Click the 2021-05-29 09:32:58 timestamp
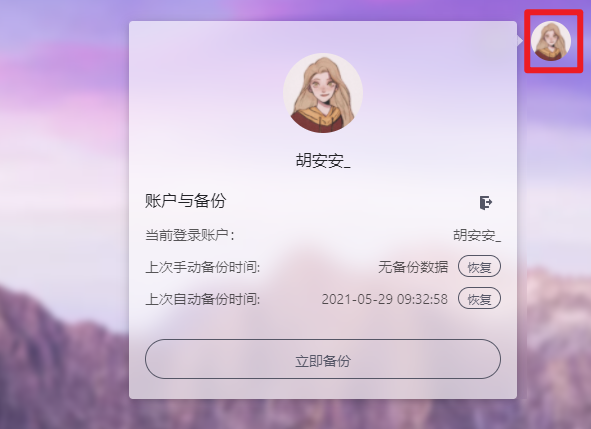This screenshot has width=591, height=429. [x=384, y=299]
